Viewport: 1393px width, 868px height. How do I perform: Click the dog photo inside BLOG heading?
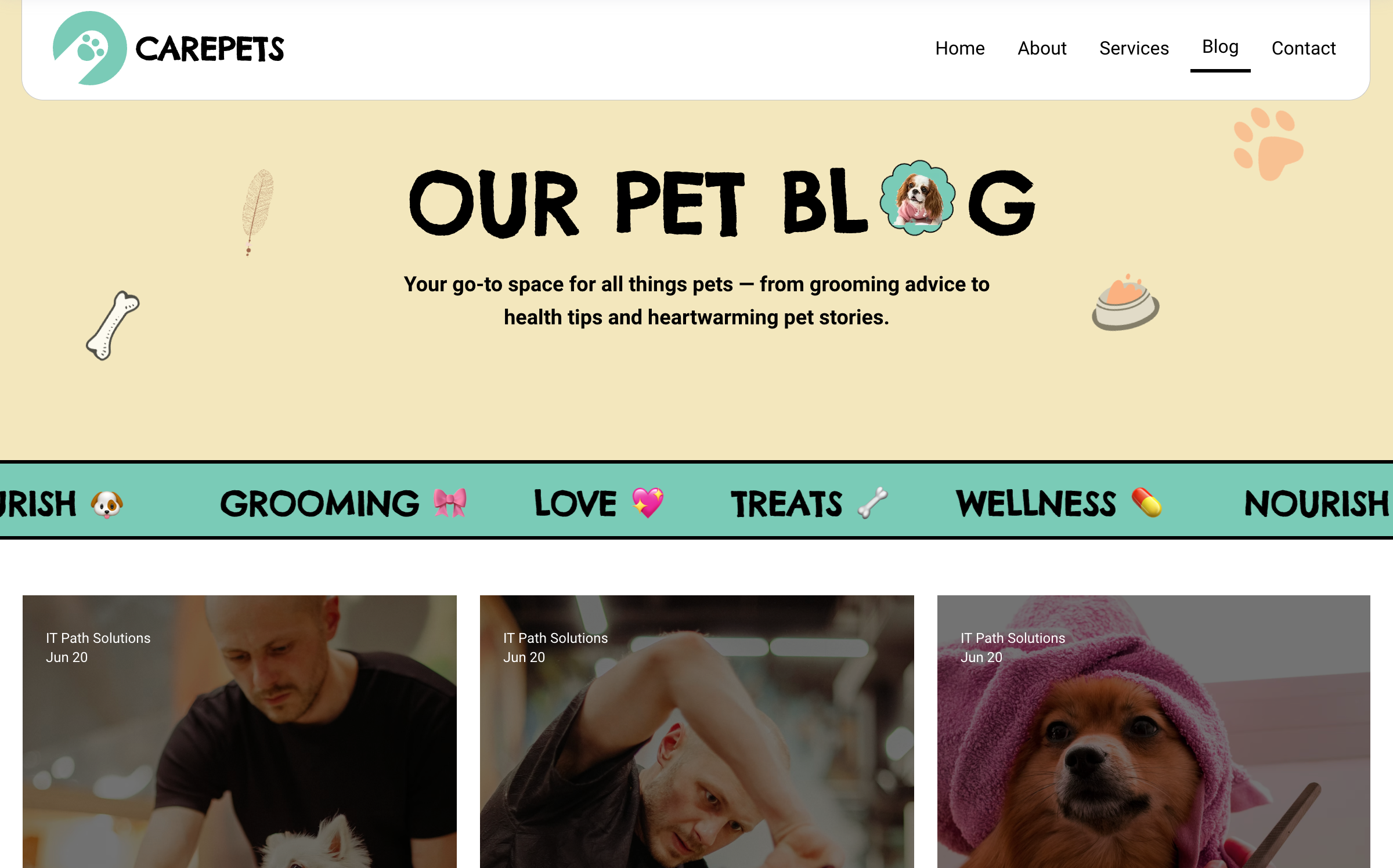click(918, 198)
